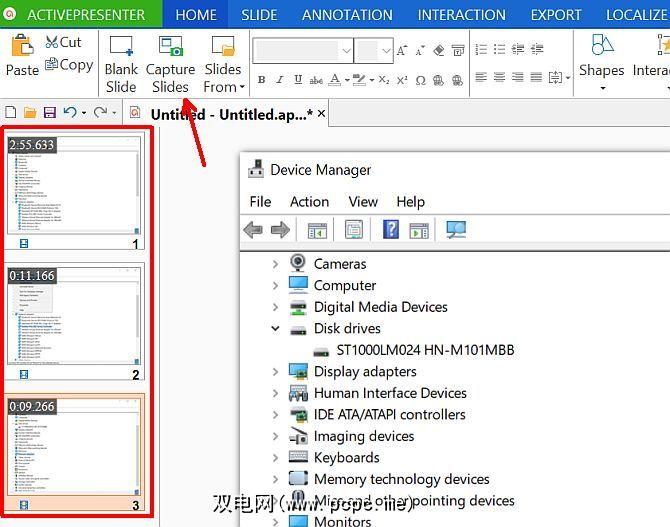
Task: Open the ACTIVEPRESENTER application menu
Action: (81, 14)
